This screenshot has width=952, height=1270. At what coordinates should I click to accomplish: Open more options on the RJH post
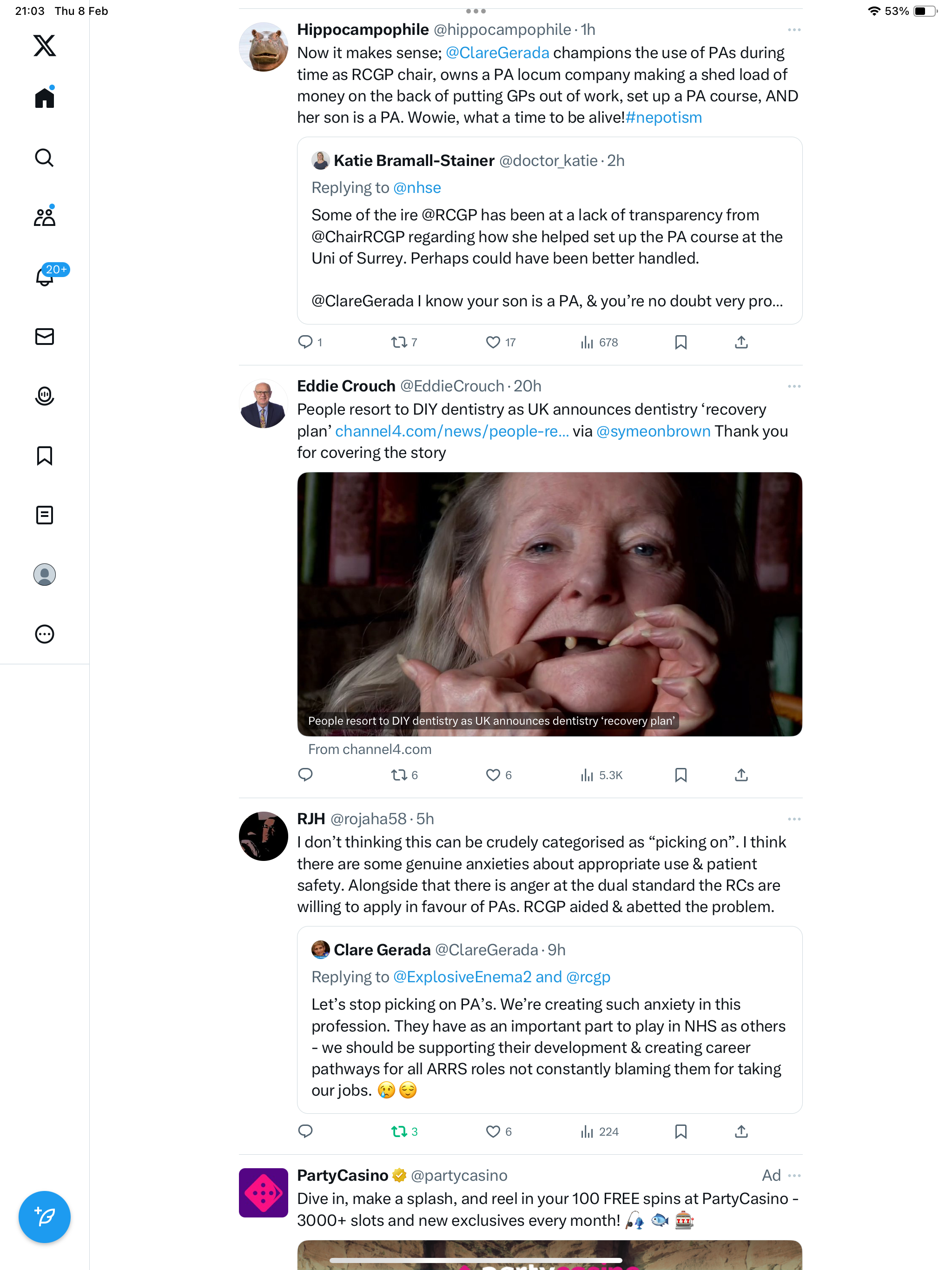(794, 819)
